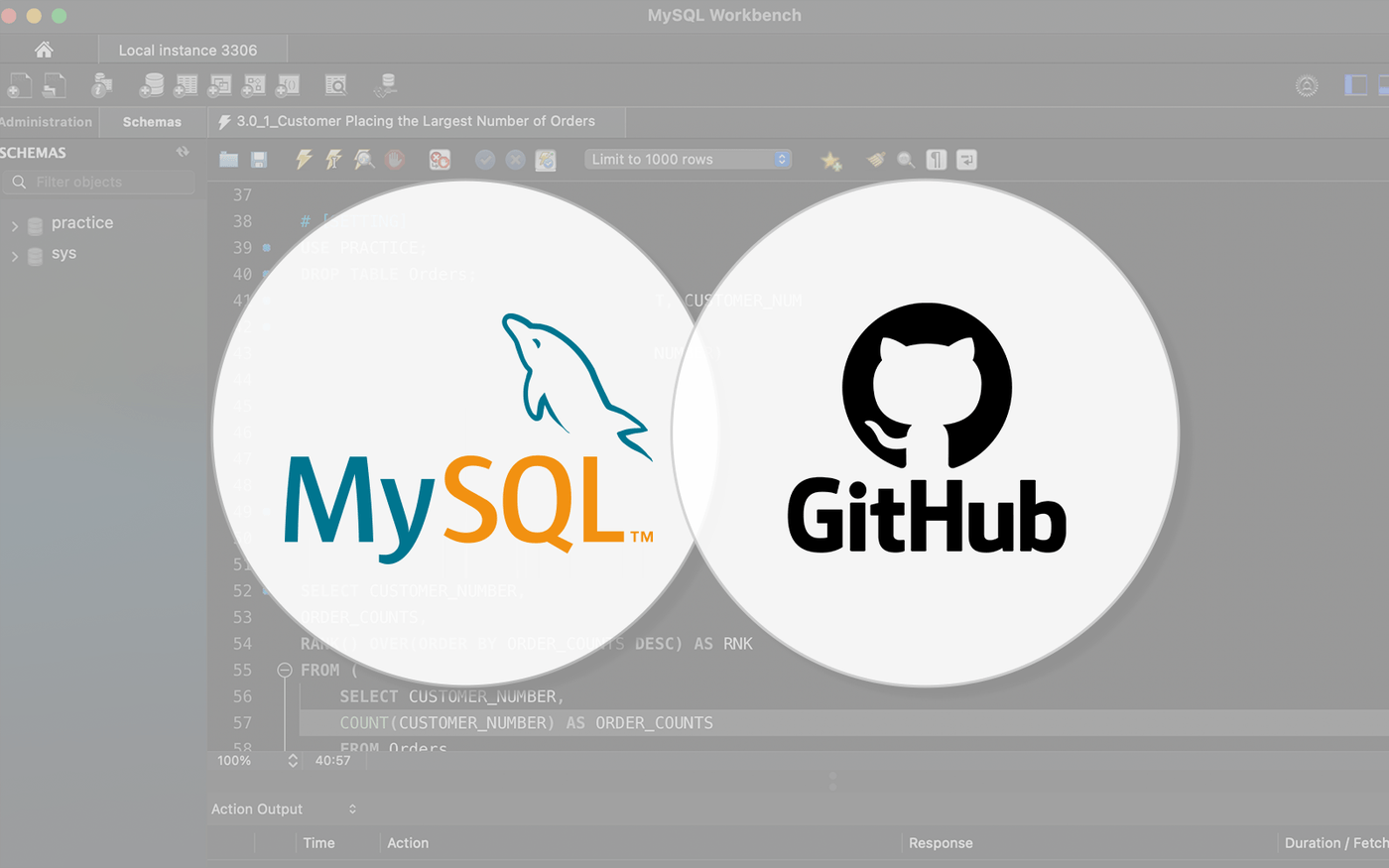The height and width of the screenshot is (868, 1389).
Task: Click the AS RNK text on line 54
Action: [x=723, y=644]
